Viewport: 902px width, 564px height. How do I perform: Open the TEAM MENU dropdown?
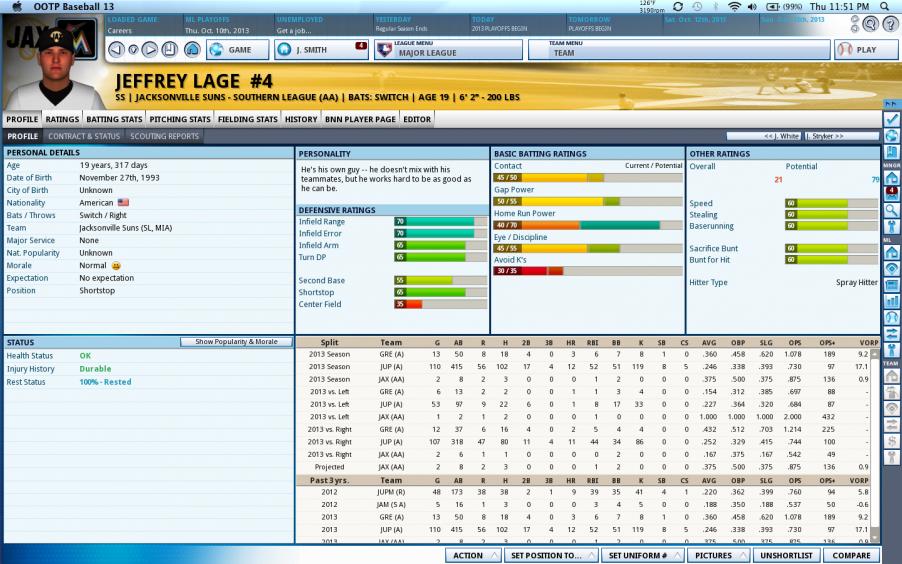click(679, 49)
